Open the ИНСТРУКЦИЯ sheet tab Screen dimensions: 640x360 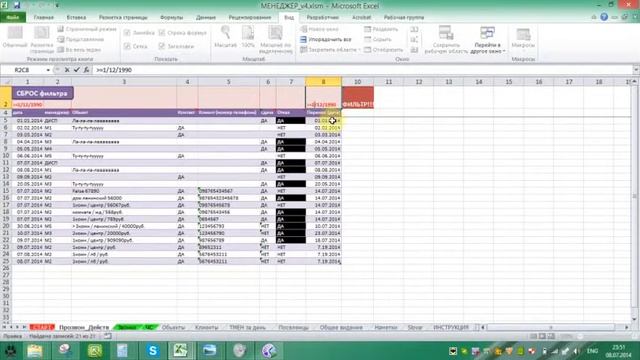(x=451, y=327)
